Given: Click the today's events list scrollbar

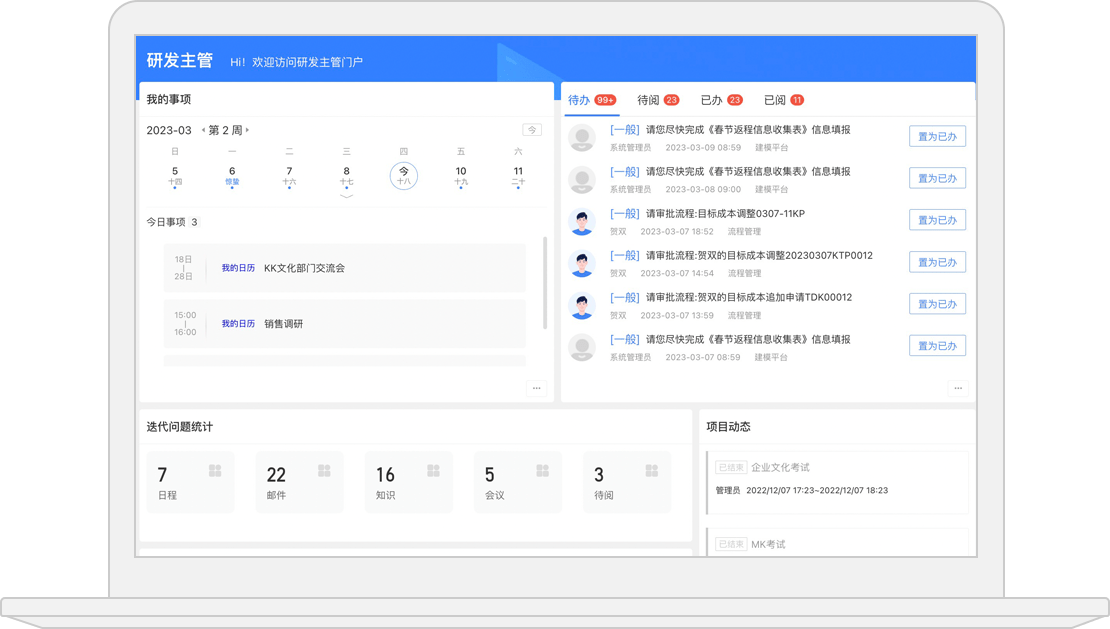Looking at the screenshot, I should (x=545, y=282).
